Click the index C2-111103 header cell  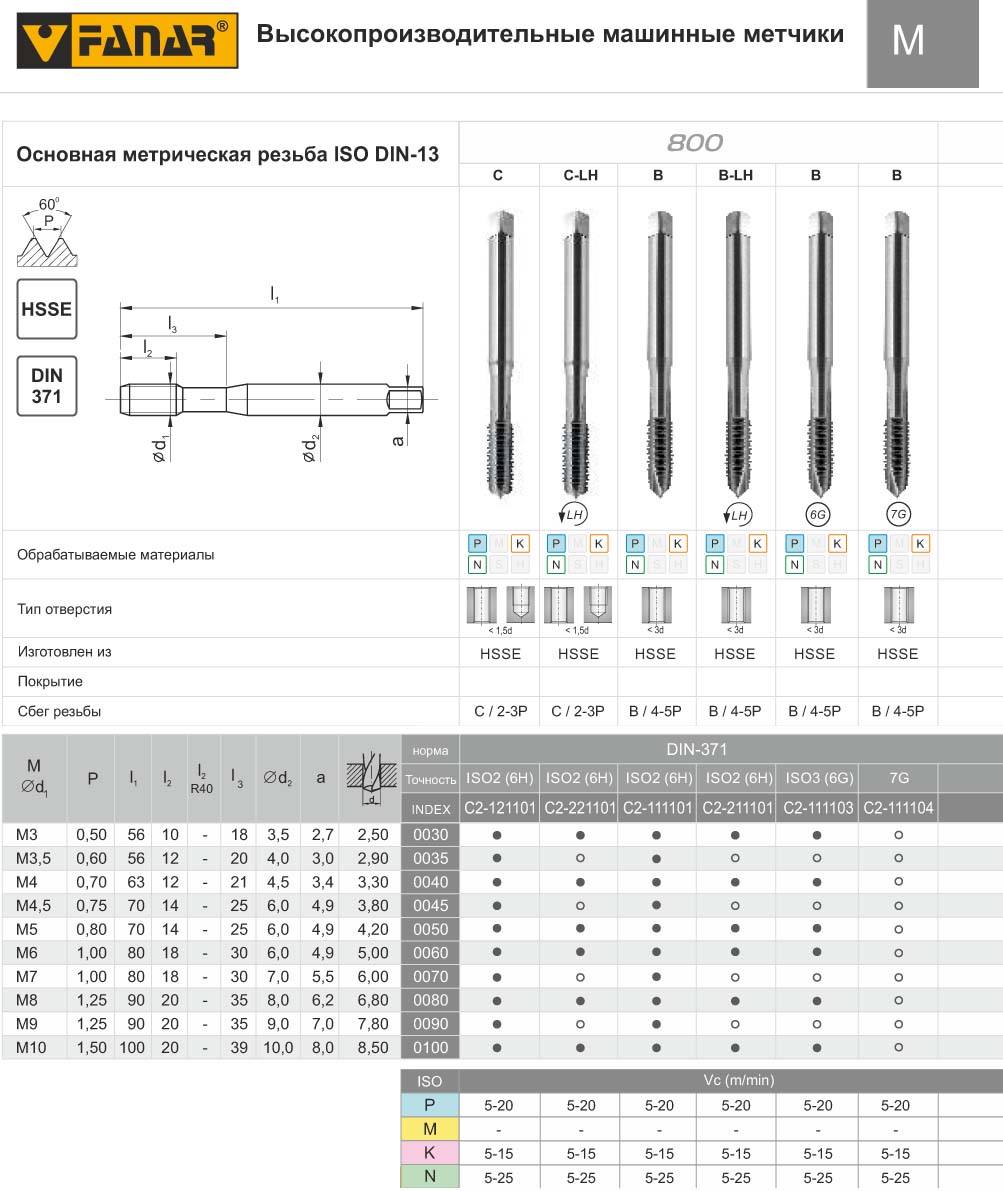[x=818, y=808]
